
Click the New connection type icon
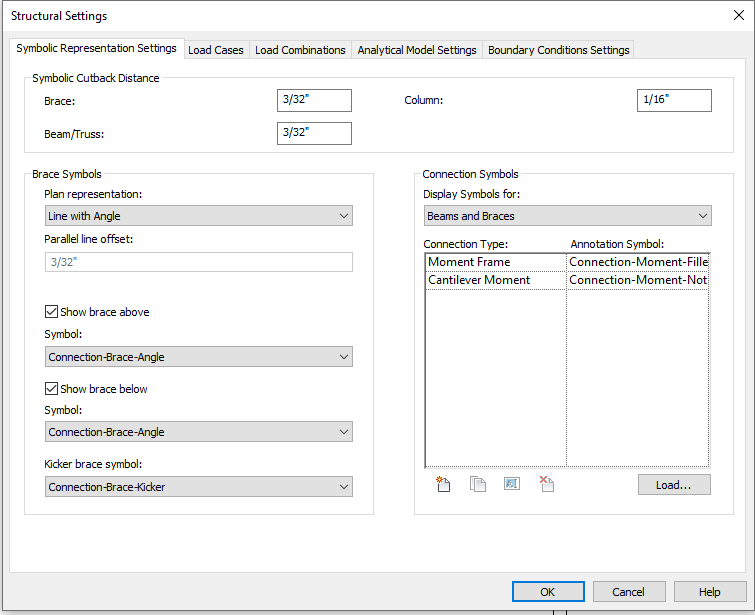pyautogui.click(x=443, y=484)
